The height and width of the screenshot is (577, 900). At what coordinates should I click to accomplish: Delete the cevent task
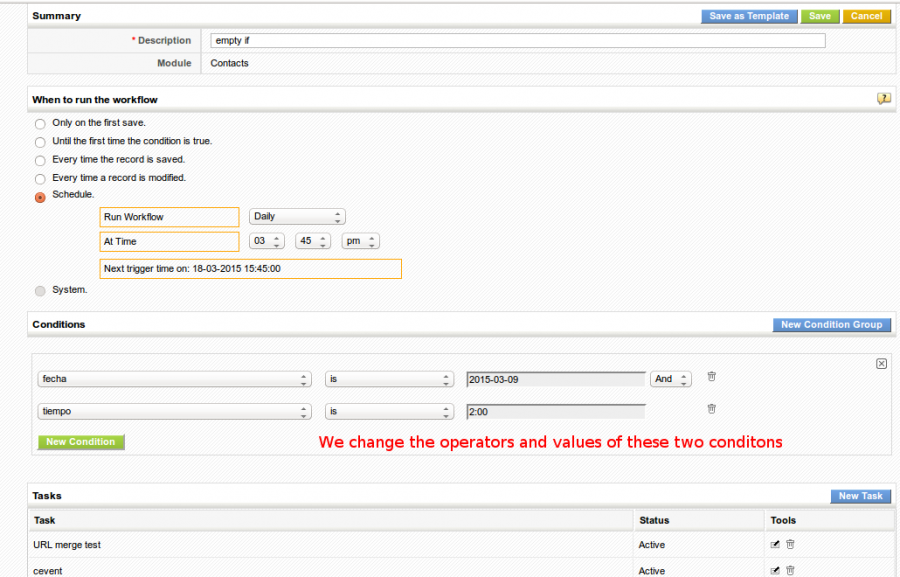coord(790,571)
